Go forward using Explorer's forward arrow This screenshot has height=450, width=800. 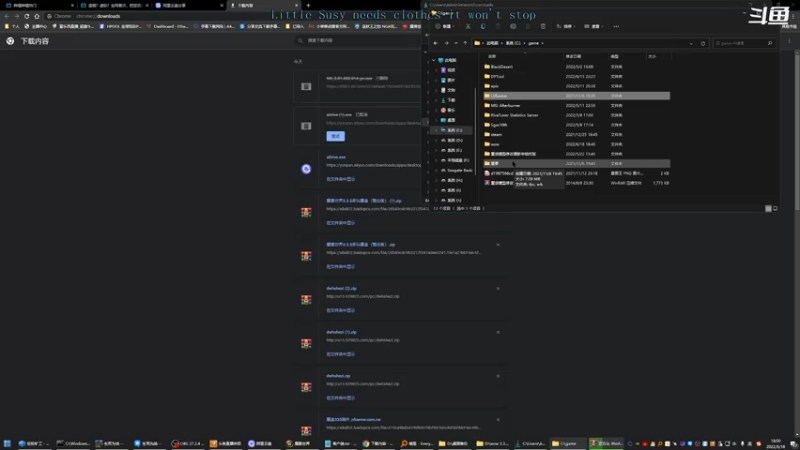click(446, 43)
